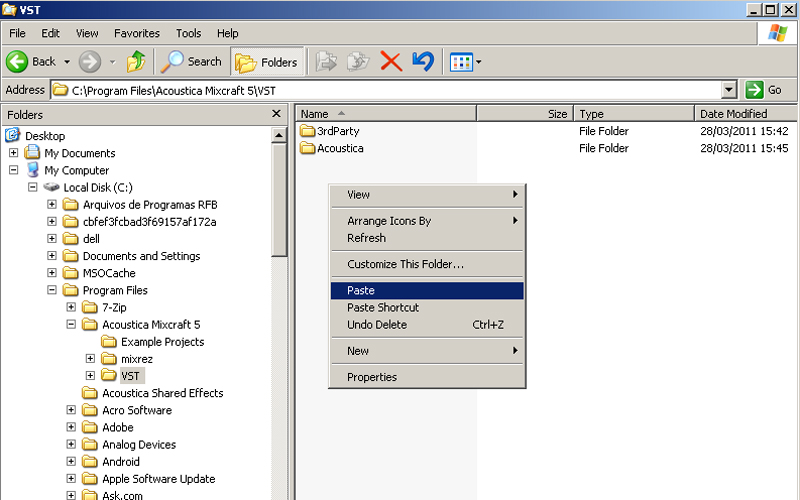
Task: Choose Properties from context menu
Action: [427, 377]
